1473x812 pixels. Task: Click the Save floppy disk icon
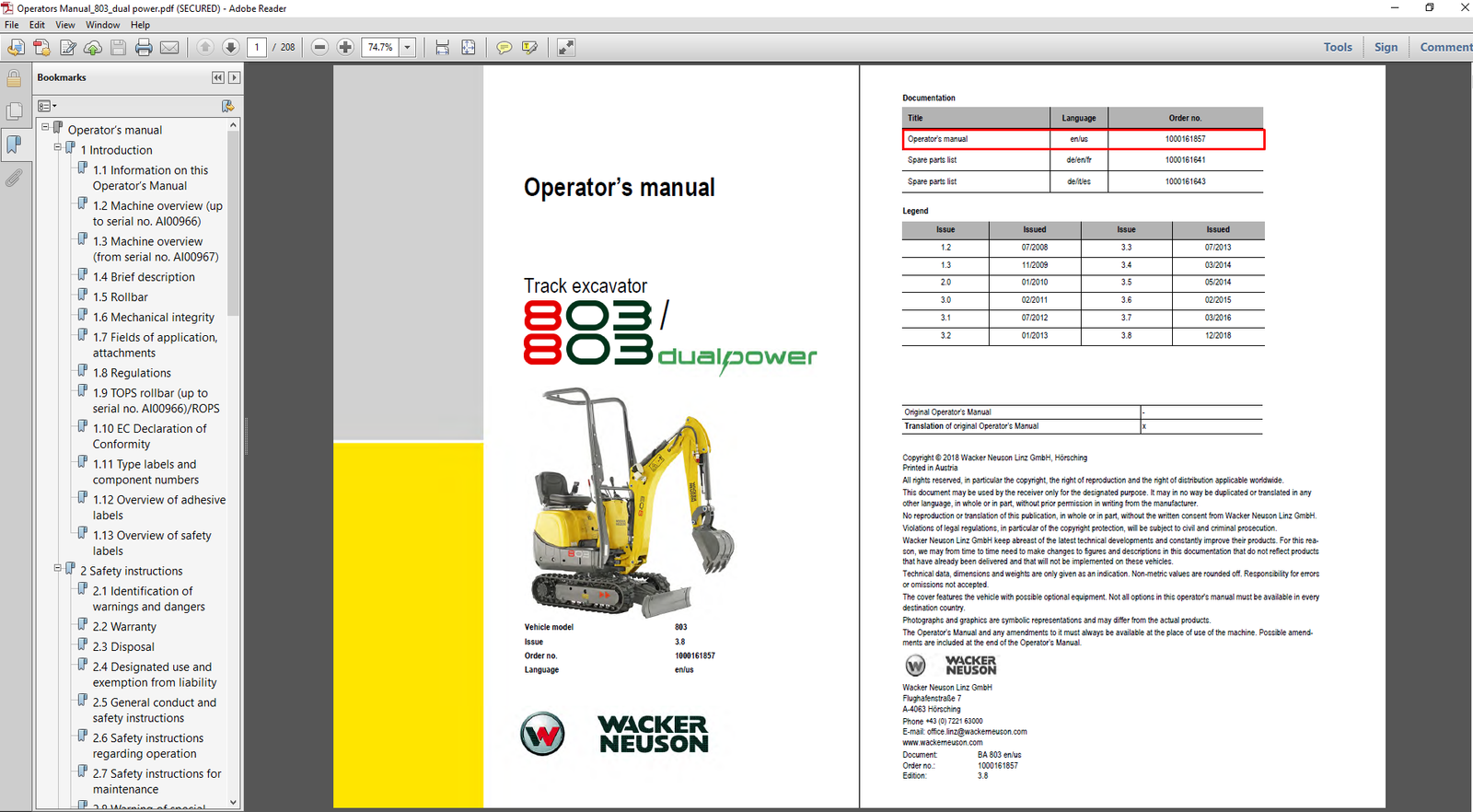118,47
